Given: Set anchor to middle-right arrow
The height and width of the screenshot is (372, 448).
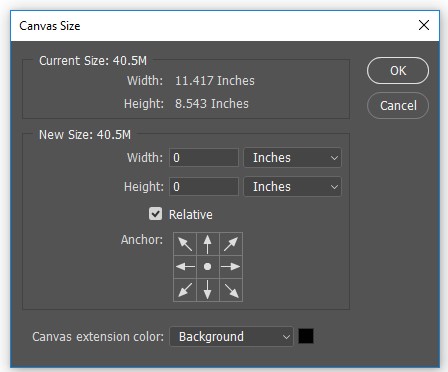Looking at the screenshot, I should 231,267.
